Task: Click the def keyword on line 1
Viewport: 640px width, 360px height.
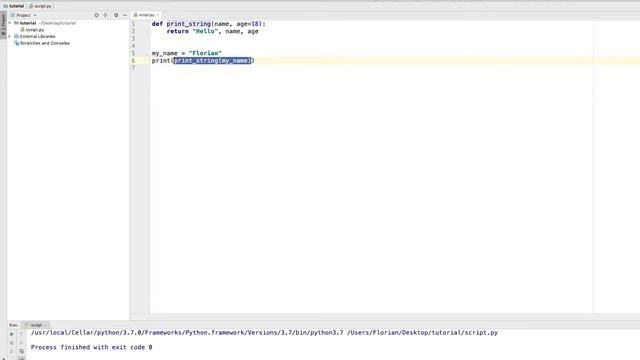Action: (157, 24)
